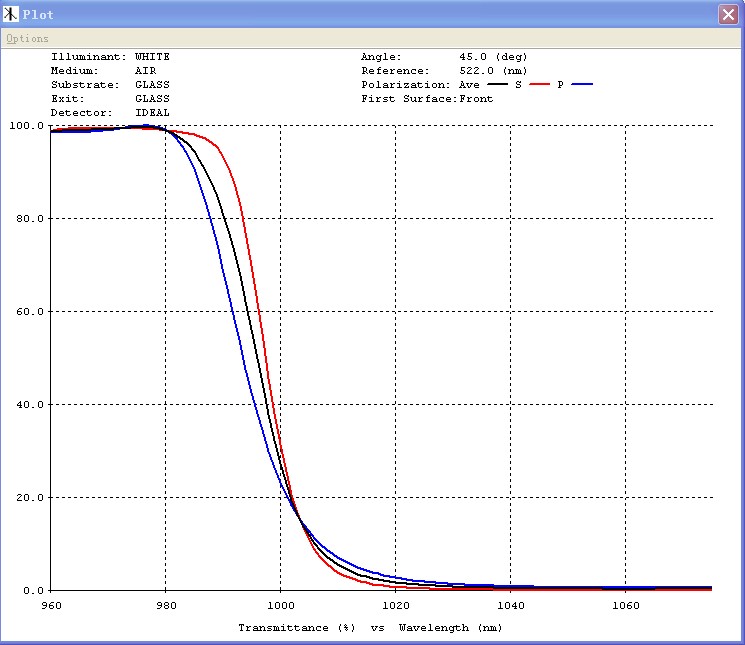Viewport: 745px width, 645px height.
Task: Click the Substrate 'GLASS' value
Action: (x=152, y=85)
